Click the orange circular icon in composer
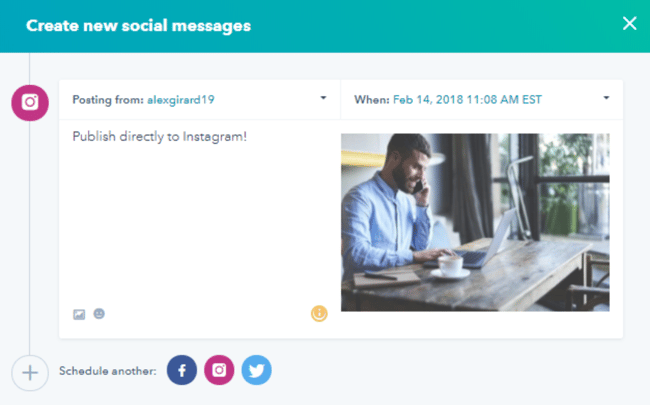Viewport: 650px width, 405px height. pyautogui.click(x=319, y=313)
